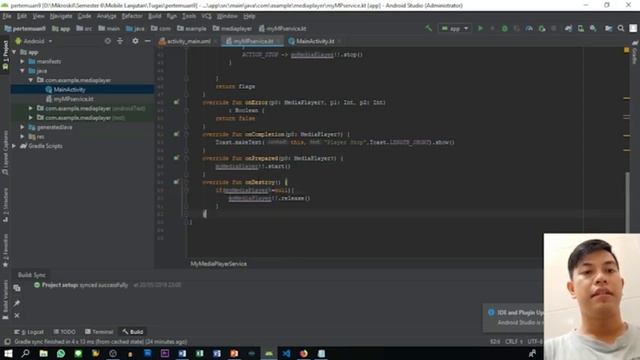The image size is (640, 360).
Task: Click override gutter icon beside onDestroy
Action: pos(176,182)
